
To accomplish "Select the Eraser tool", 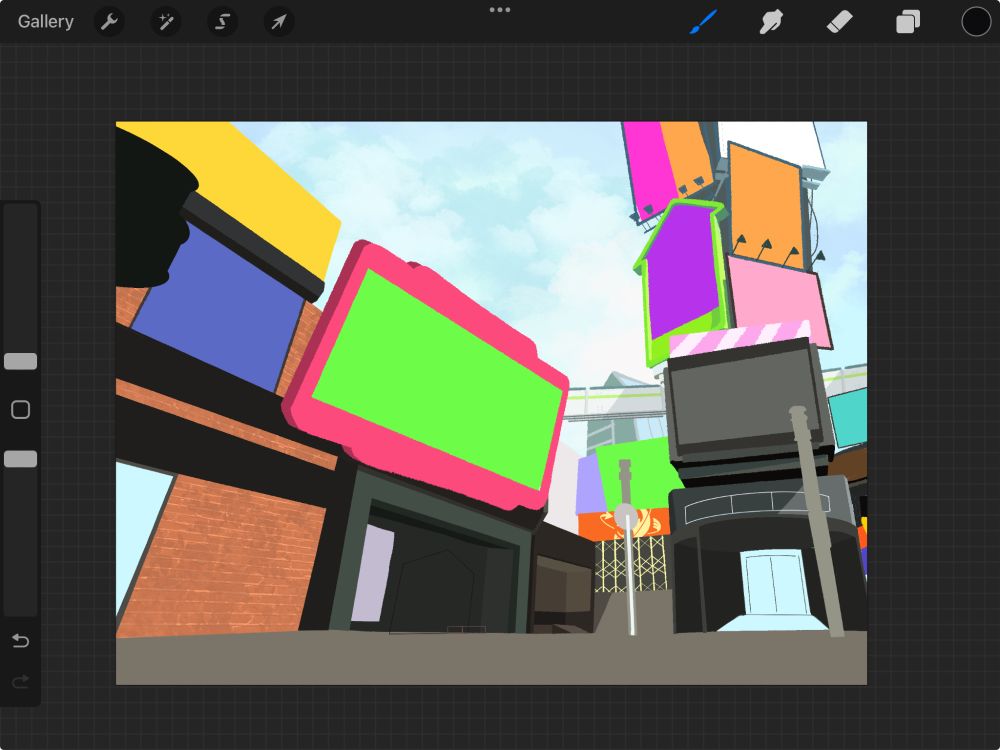I will tap(839, 22).
